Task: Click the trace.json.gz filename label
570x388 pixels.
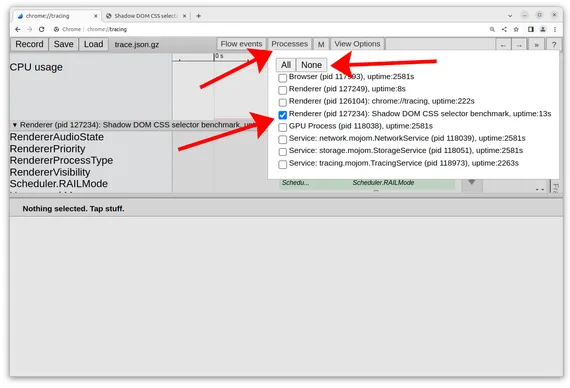Action: click(137, 44)
